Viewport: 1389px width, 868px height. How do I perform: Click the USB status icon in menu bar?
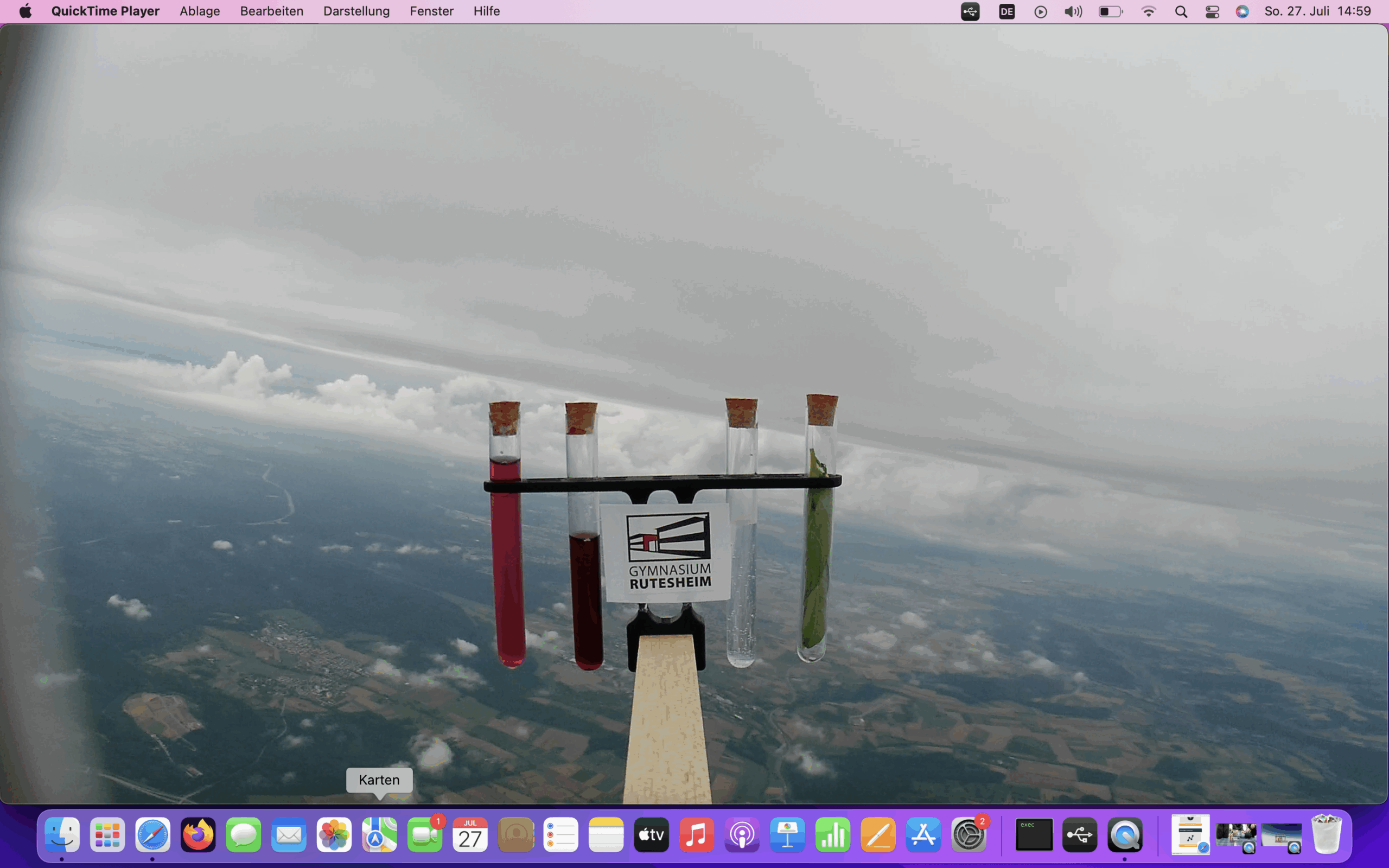pos(970,11)
